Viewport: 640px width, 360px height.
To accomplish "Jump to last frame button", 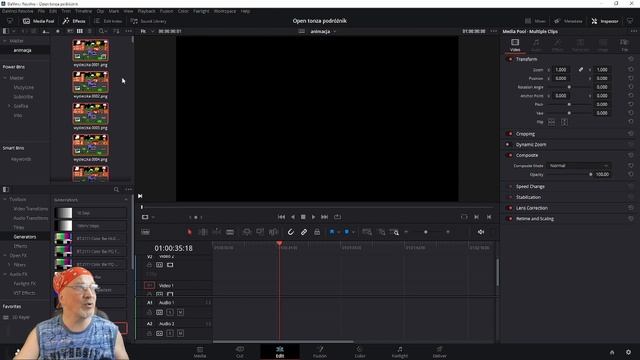I will [324, 217].
